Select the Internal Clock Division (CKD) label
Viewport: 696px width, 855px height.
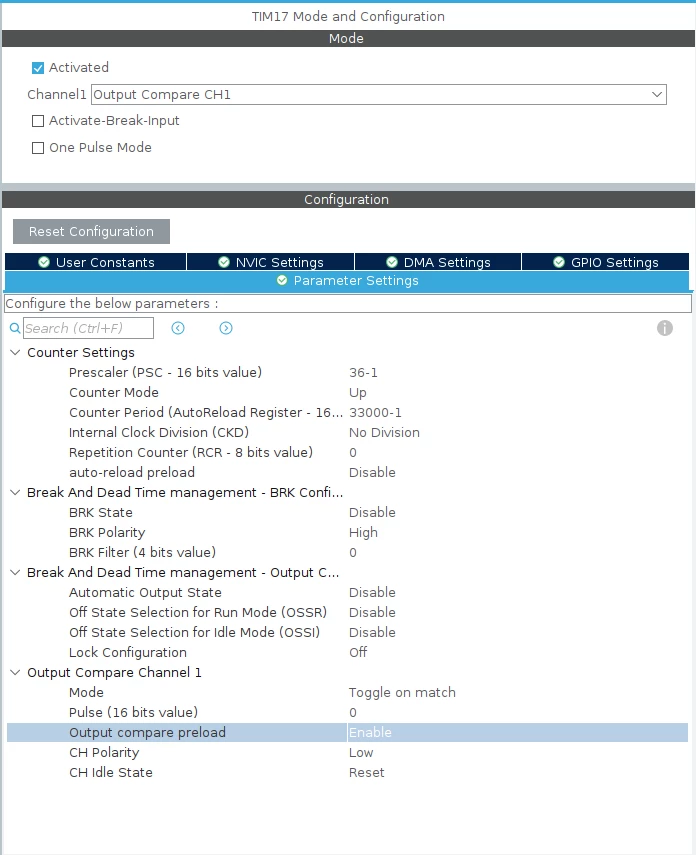(159, 432)
